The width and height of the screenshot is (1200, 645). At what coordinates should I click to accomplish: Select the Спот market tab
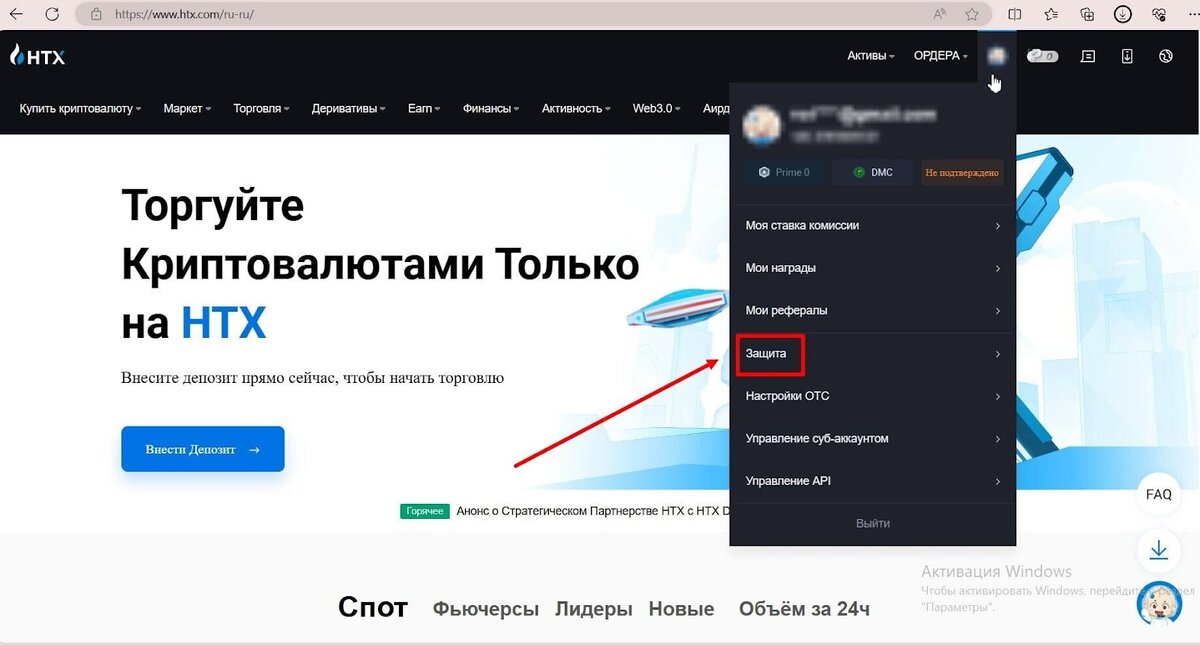(373, 607)
